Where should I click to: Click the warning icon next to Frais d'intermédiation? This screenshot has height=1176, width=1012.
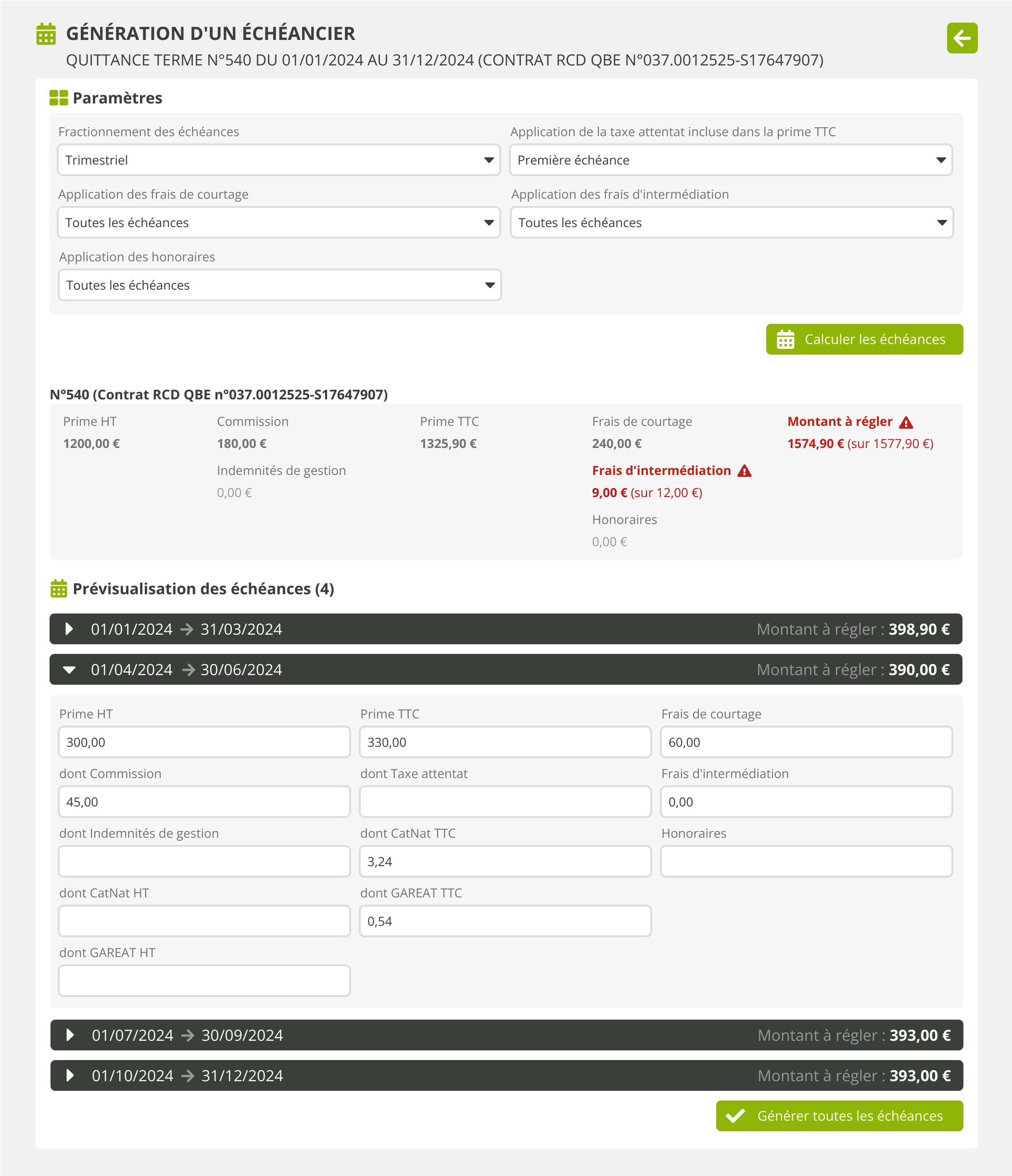tap(744, 471)
